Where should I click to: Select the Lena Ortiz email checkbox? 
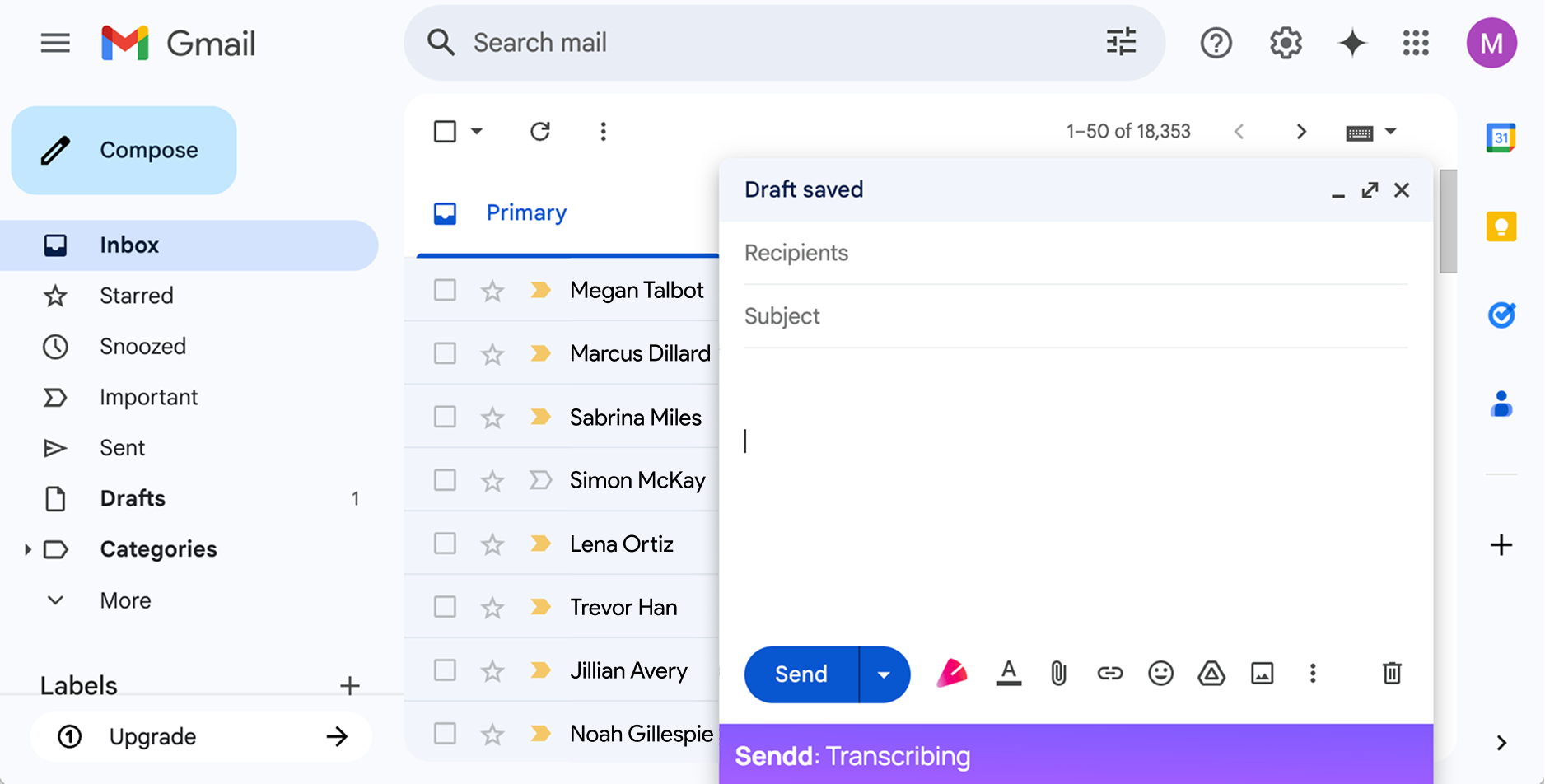[445, 544]
